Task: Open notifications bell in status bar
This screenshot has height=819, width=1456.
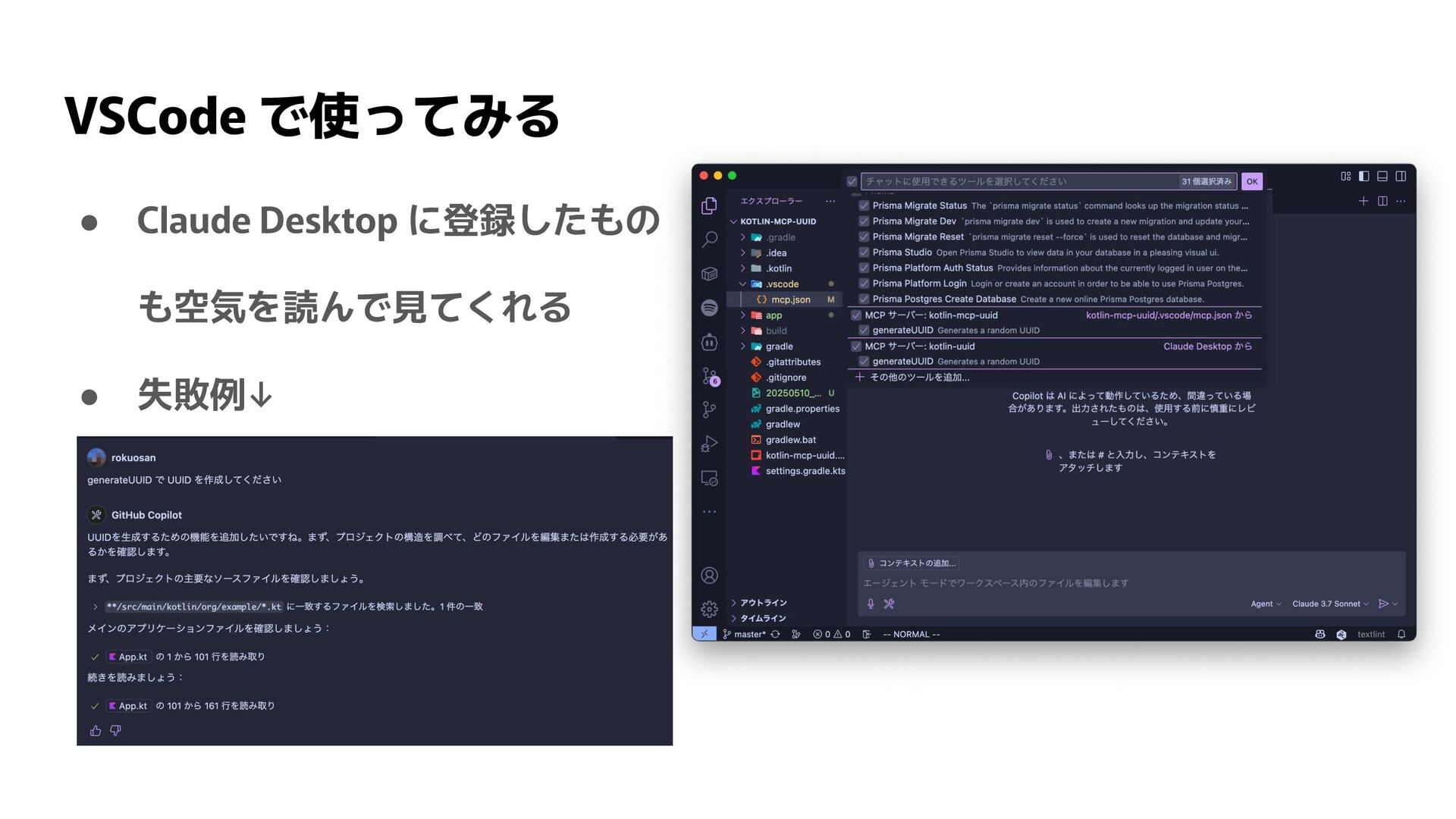Action: coord(1401,634)
